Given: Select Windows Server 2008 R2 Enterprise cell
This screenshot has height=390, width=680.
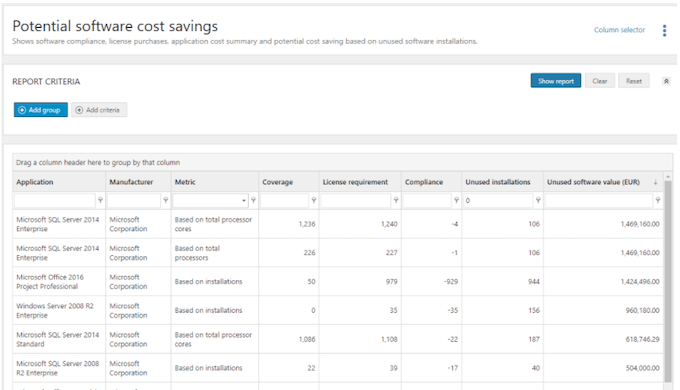Looking at the screenshot, I should [59, 310].
